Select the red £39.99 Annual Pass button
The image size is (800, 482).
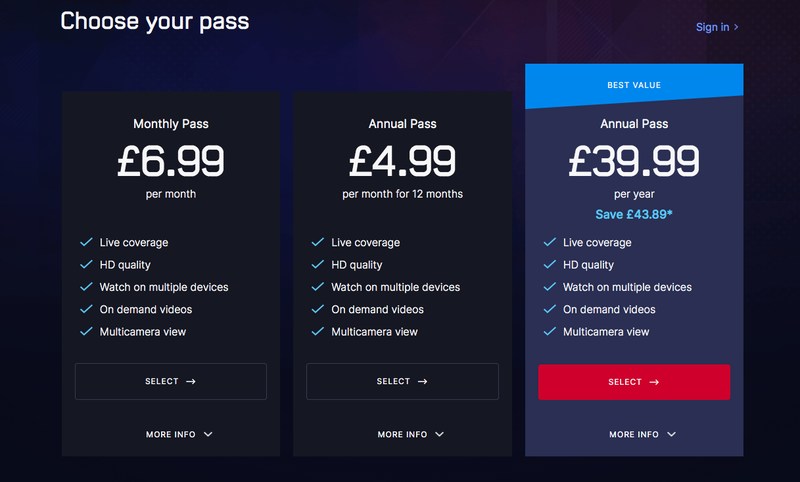[634, 382]
